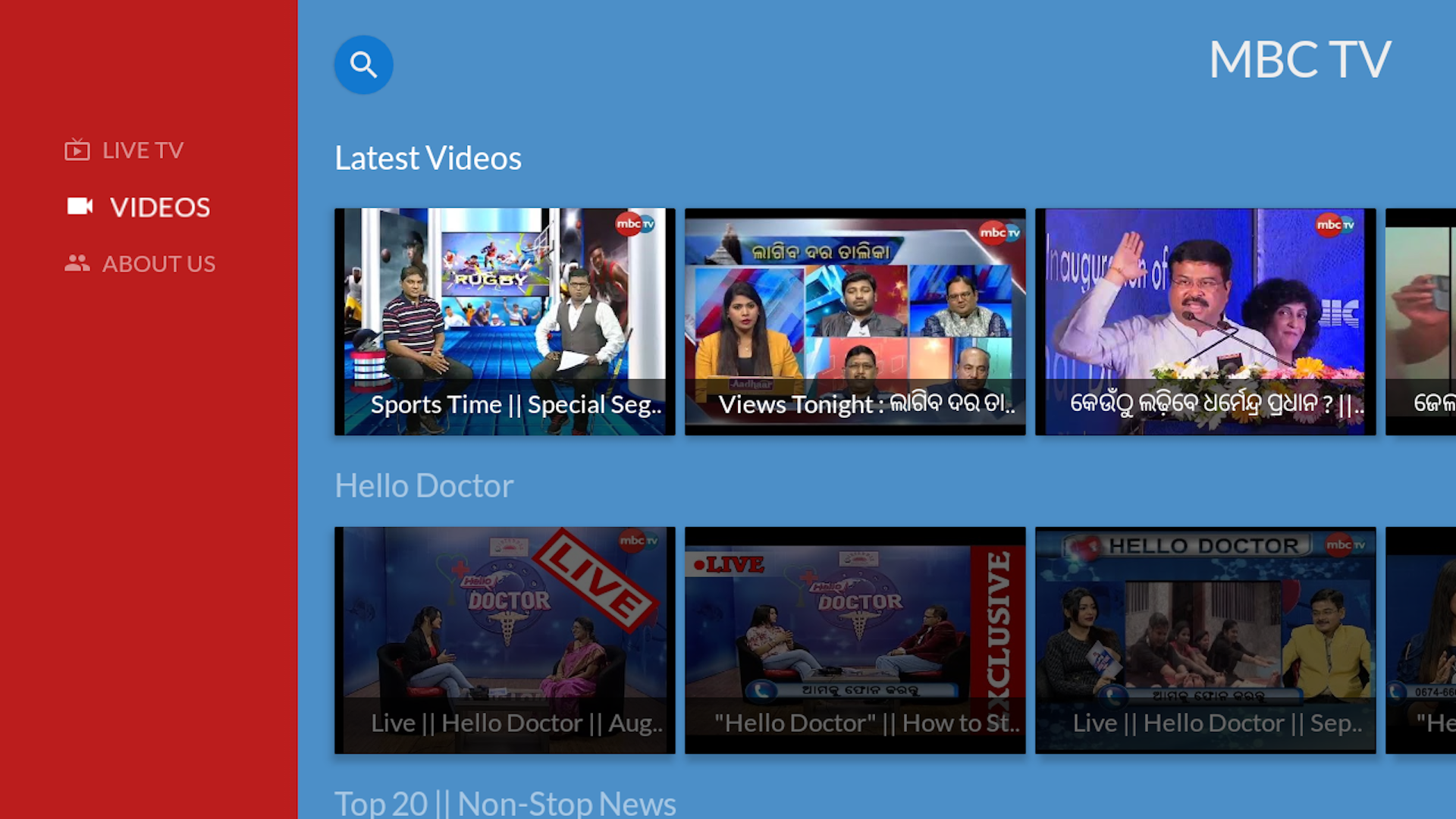Play Sports Time Special Segment video
Screen dimensions: 1456x819
pyautogui.click(x=504, y=321)
